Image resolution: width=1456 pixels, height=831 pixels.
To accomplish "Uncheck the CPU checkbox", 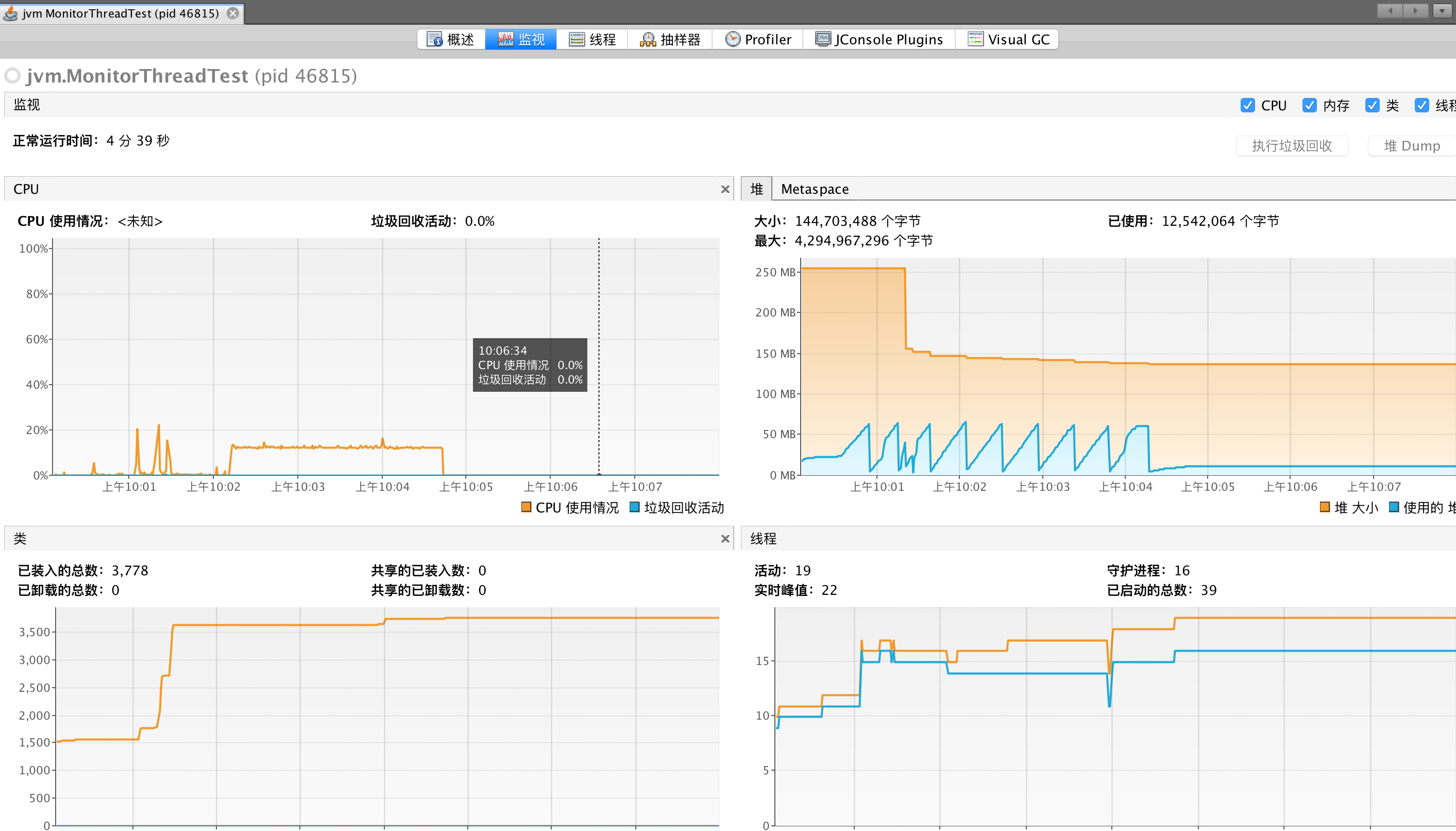I will pyautogui.click(x=1247, y=105).
